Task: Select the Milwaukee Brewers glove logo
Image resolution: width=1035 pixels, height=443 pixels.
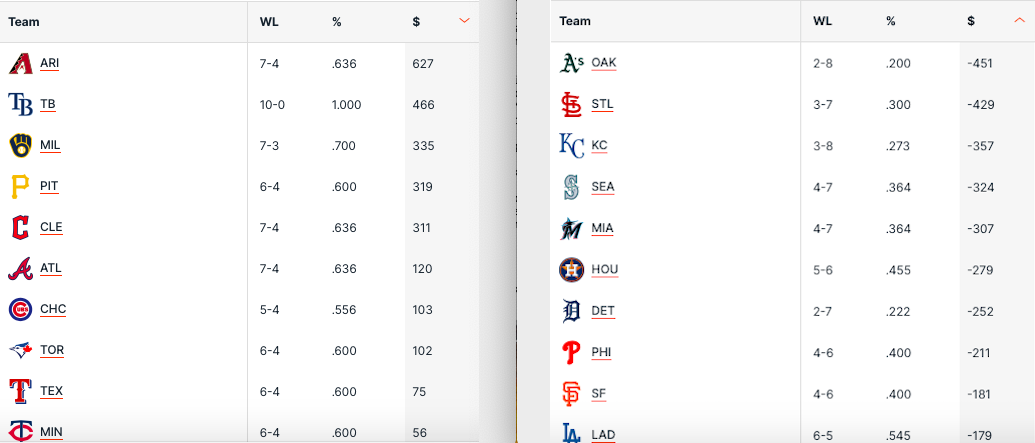Action: [x=20, y=145]
